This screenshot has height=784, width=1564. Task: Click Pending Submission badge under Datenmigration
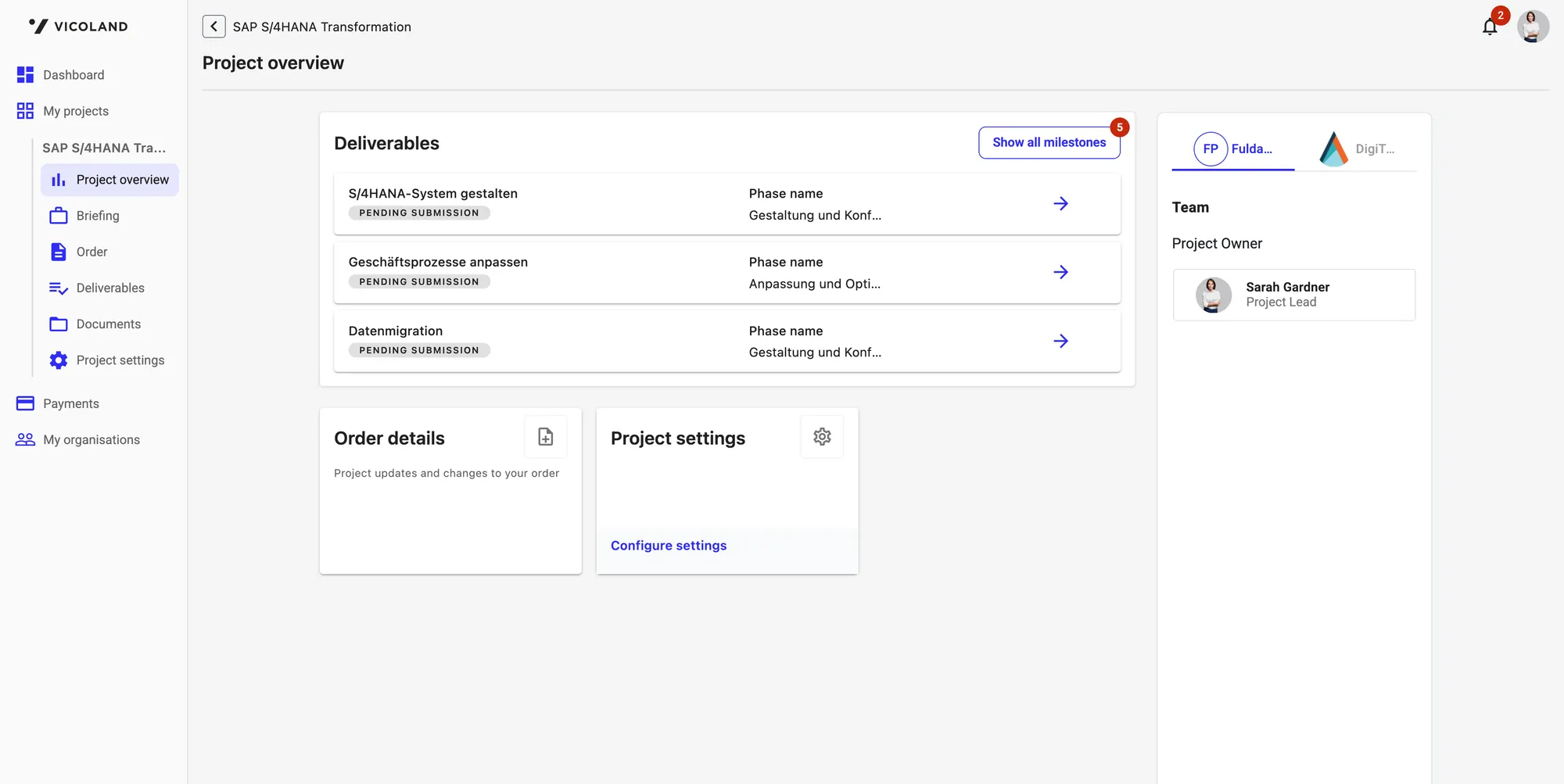click(x=419, y=350)
